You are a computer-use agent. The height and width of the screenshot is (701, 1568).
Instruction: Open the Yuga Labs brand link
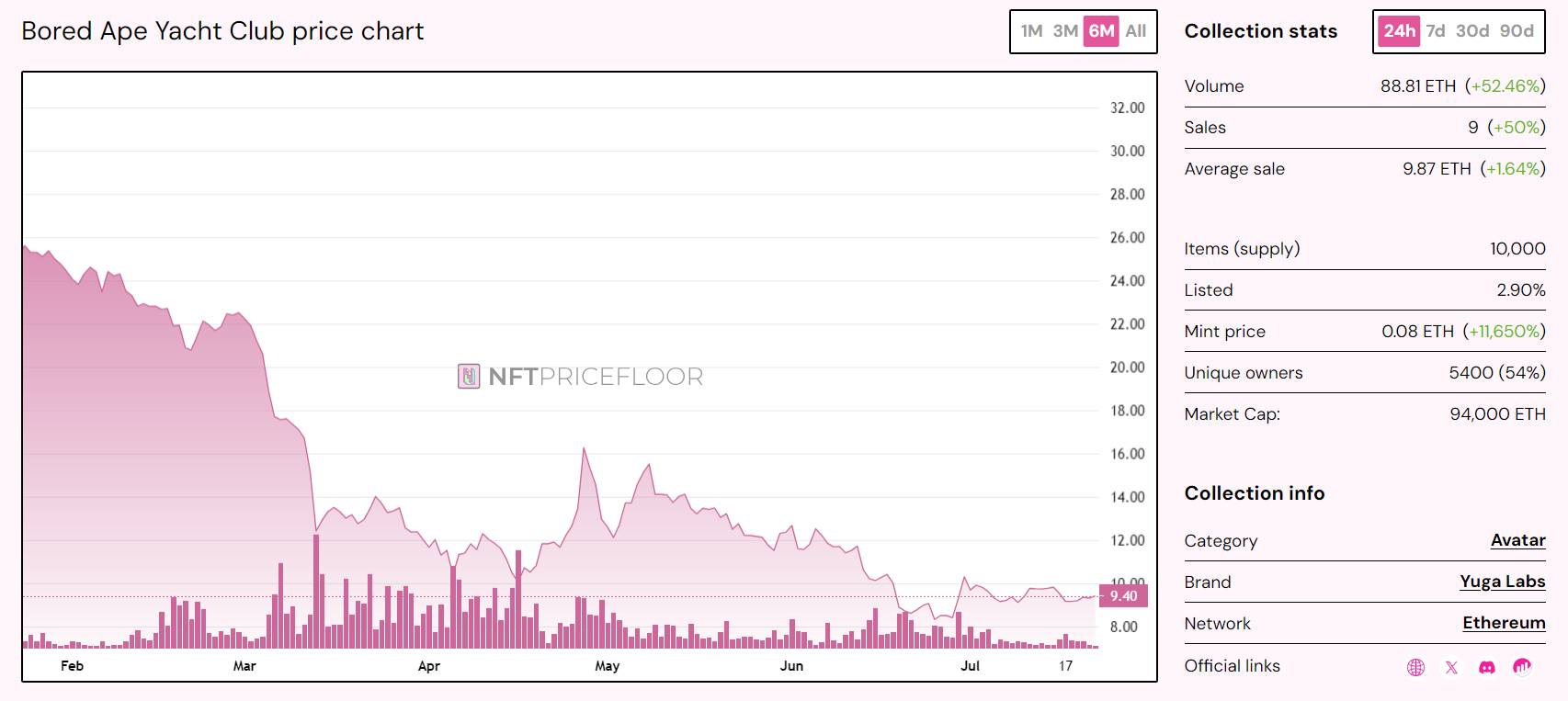click(1502, 582)
